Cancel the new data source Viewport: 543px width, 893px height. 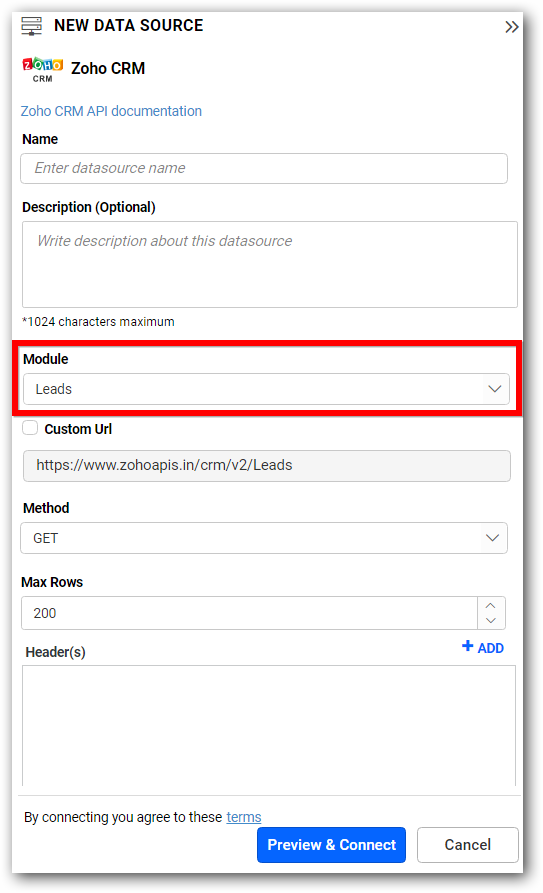click(x=467, y=845)
